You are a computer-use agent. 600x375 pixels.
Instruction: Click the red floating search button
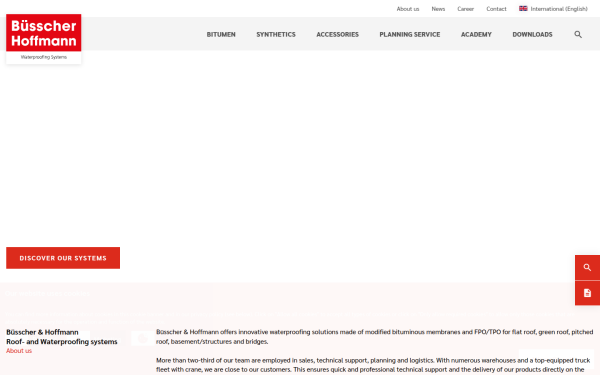click(587, 267)
